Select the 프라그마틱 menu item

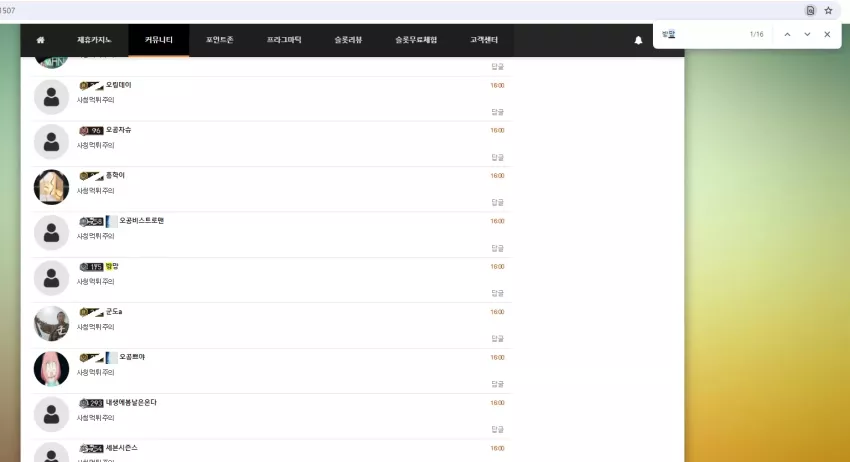[284, 40]
